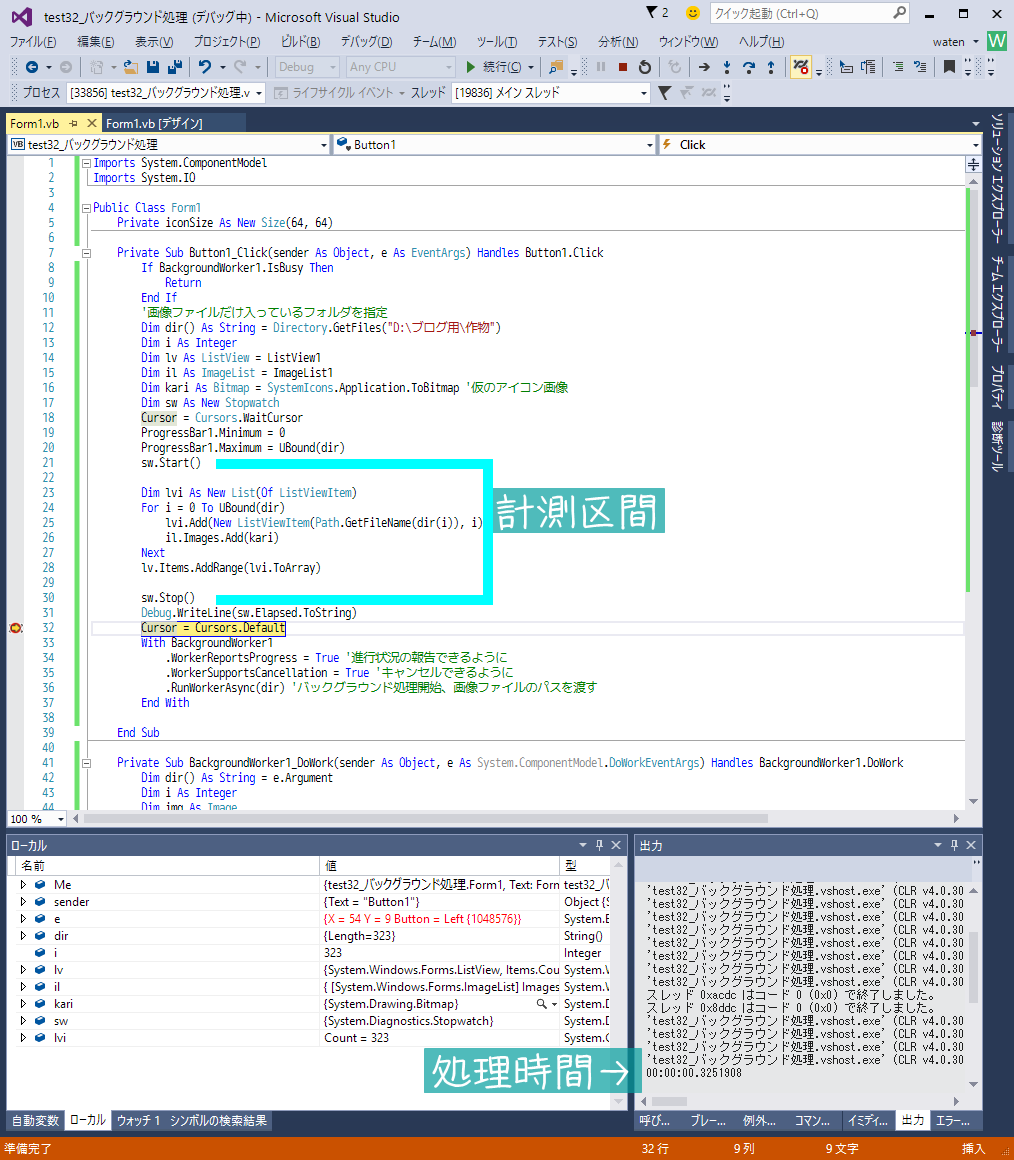Step over the current statement
1014x1160 pixels.
748,68
